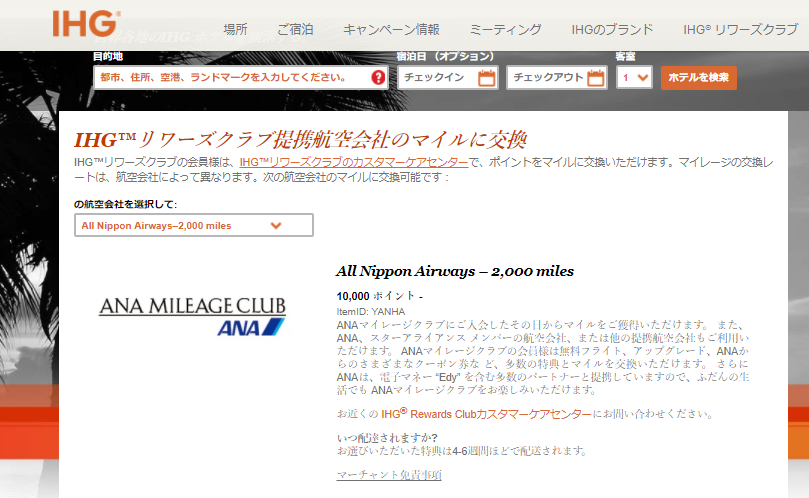Click the IHG logo

pyautogui.click(x=87, y=23)
